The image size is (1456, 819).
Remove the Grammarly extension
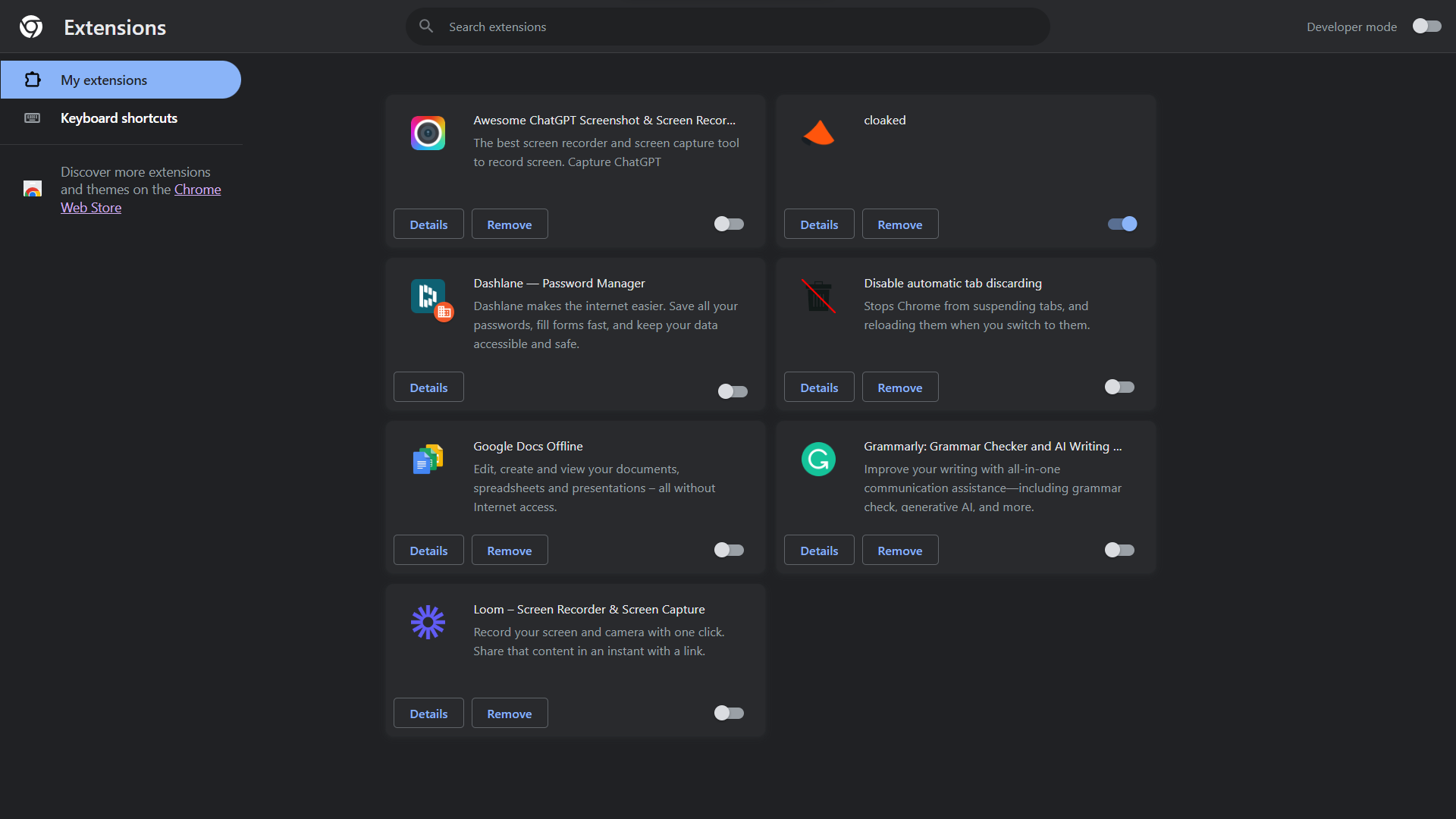[900, 550]
